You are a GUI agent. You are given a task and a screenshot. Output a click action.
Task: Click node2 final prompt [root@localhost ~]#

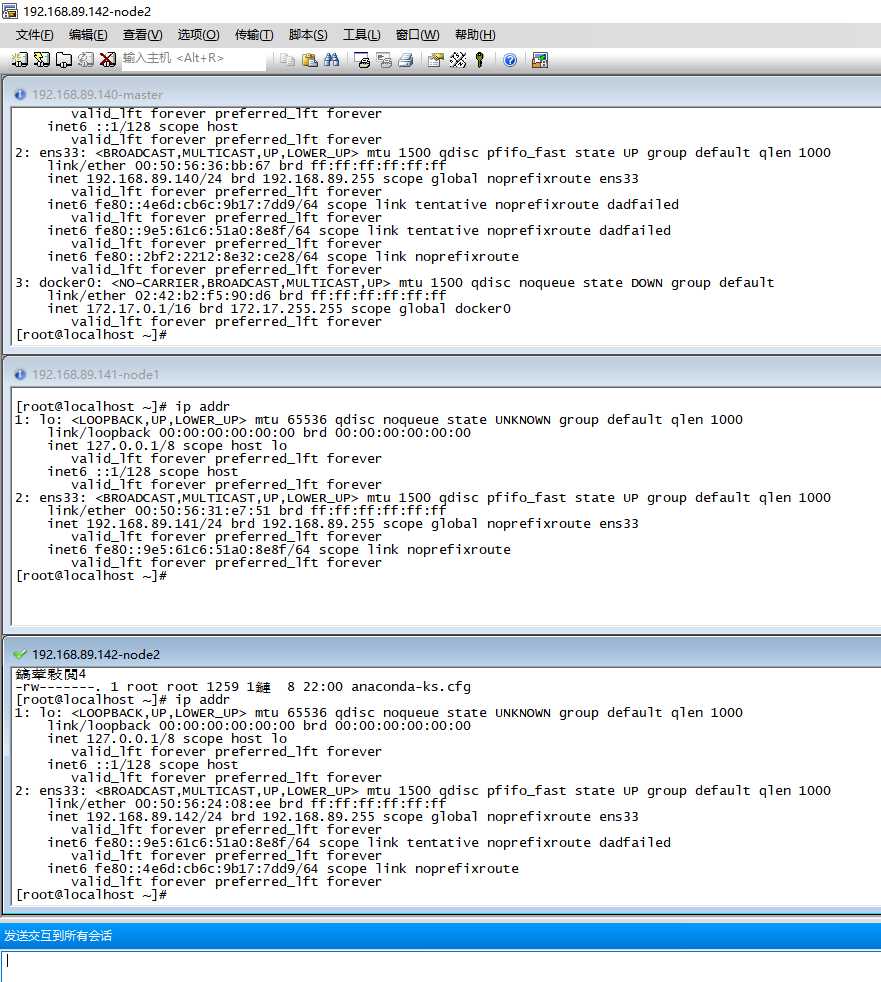point(91,894)
